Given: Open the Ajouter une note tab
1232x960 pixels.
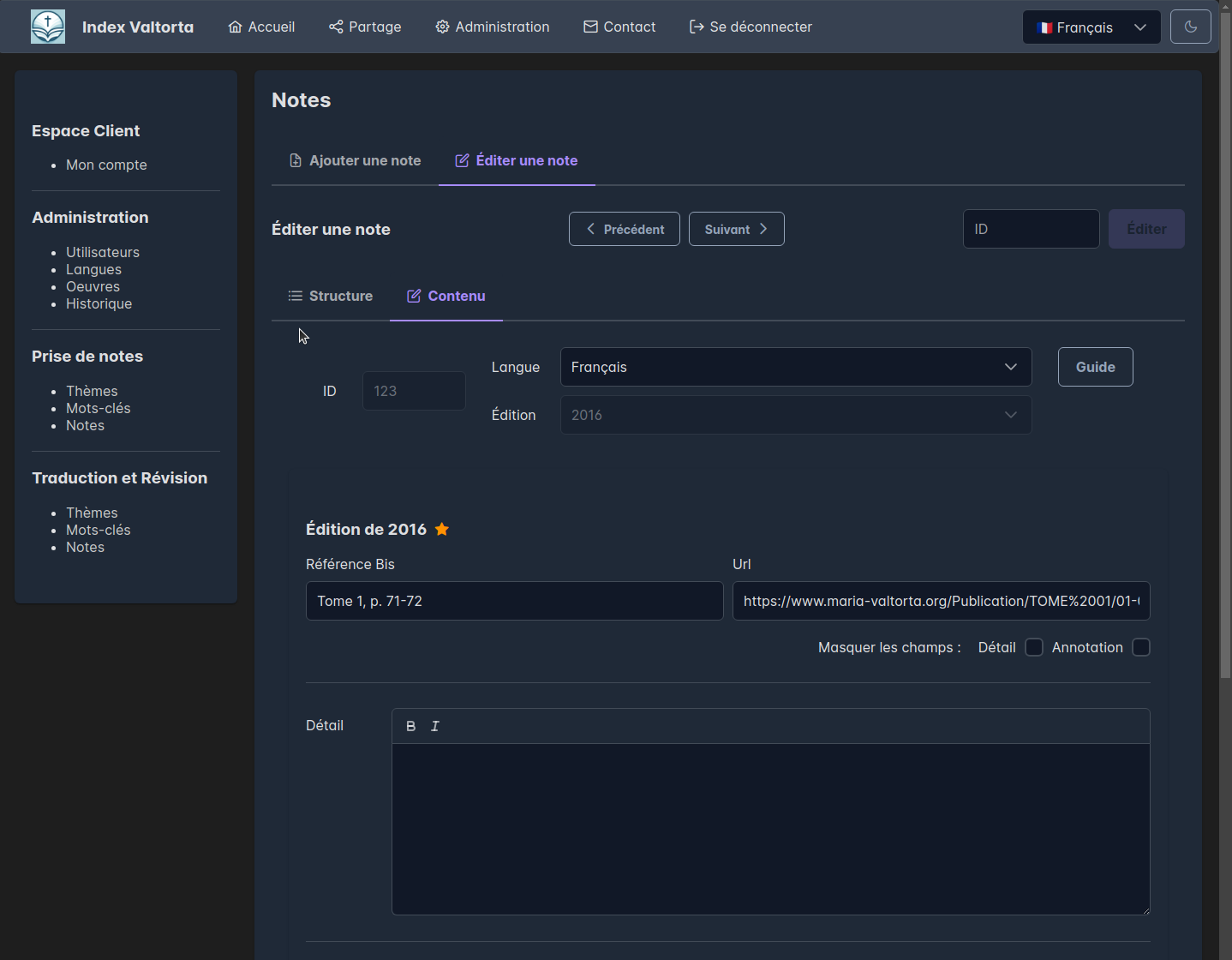Looking at the screenshot, I should (356, 160).
